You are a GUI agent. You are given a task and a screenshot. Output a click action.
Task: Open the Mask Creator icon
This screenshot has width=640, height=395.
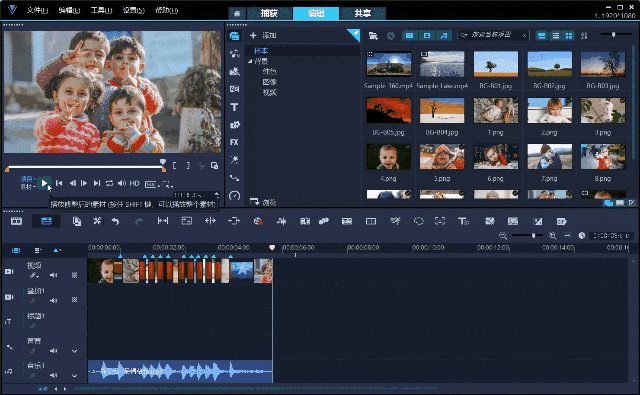click(x=418, y=221)
